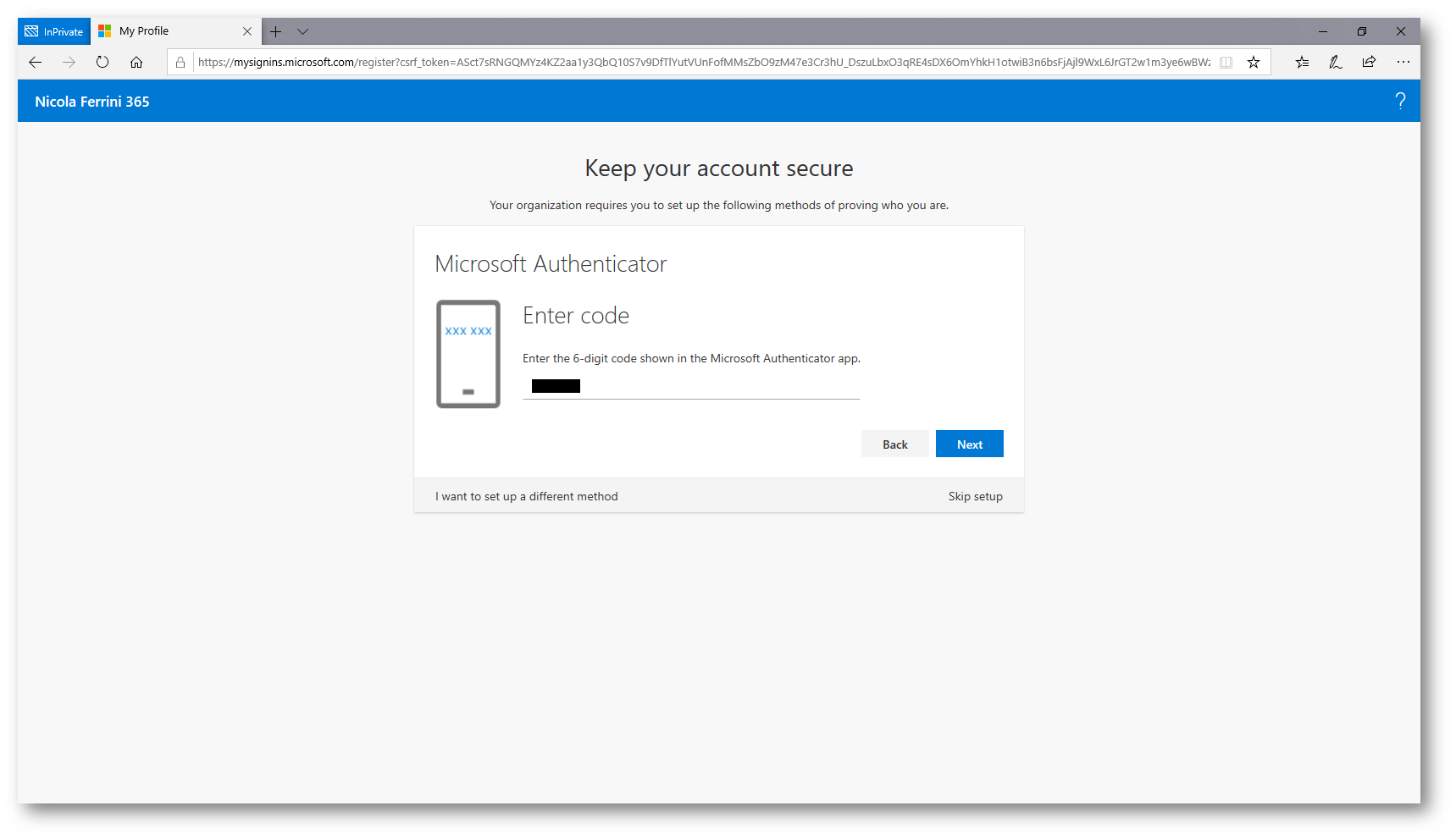
Task: Click 'I want to set up a different method'
Action: (527, 496)
